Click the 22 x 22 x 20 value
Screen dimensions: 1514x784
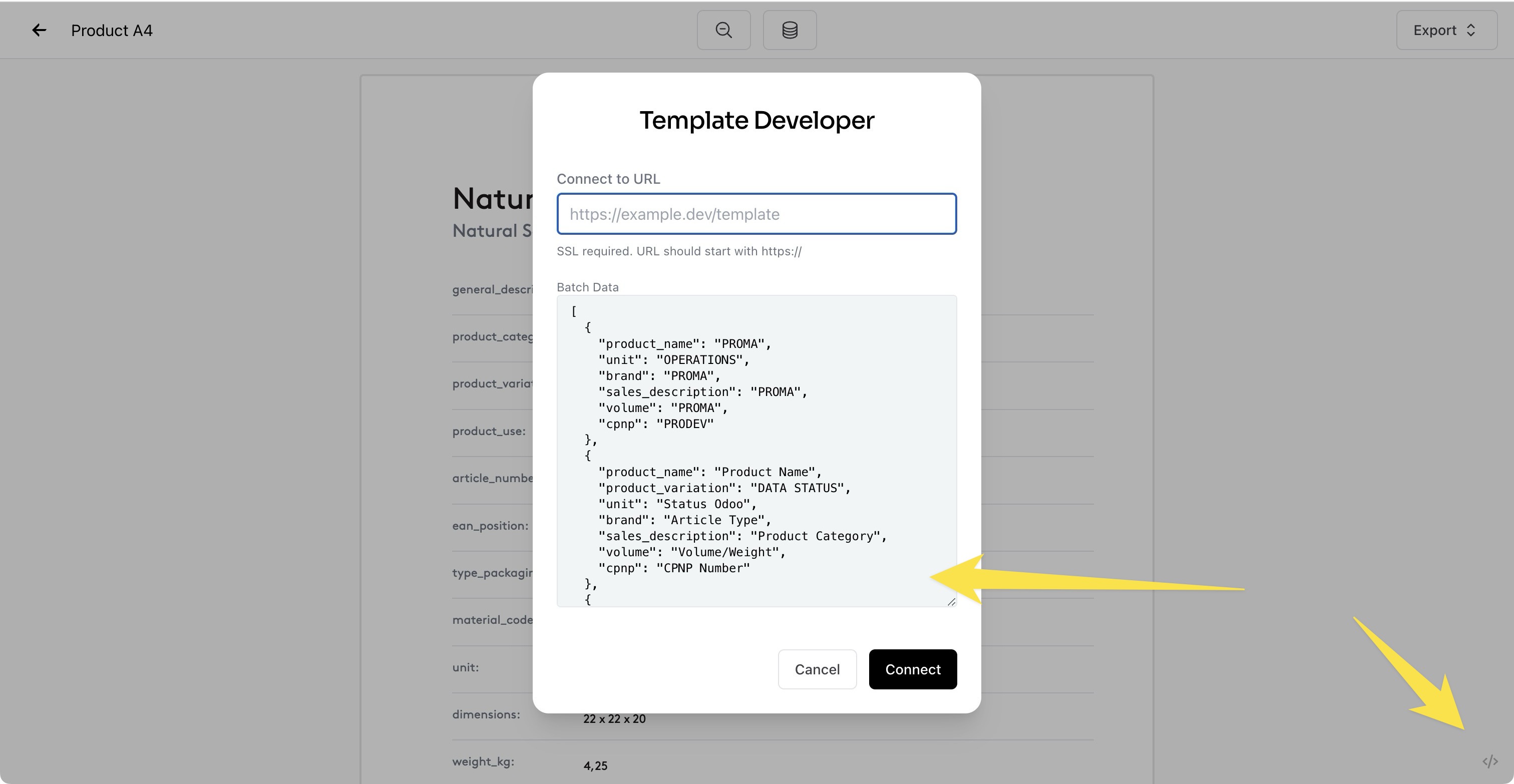[x=614, y=719]
